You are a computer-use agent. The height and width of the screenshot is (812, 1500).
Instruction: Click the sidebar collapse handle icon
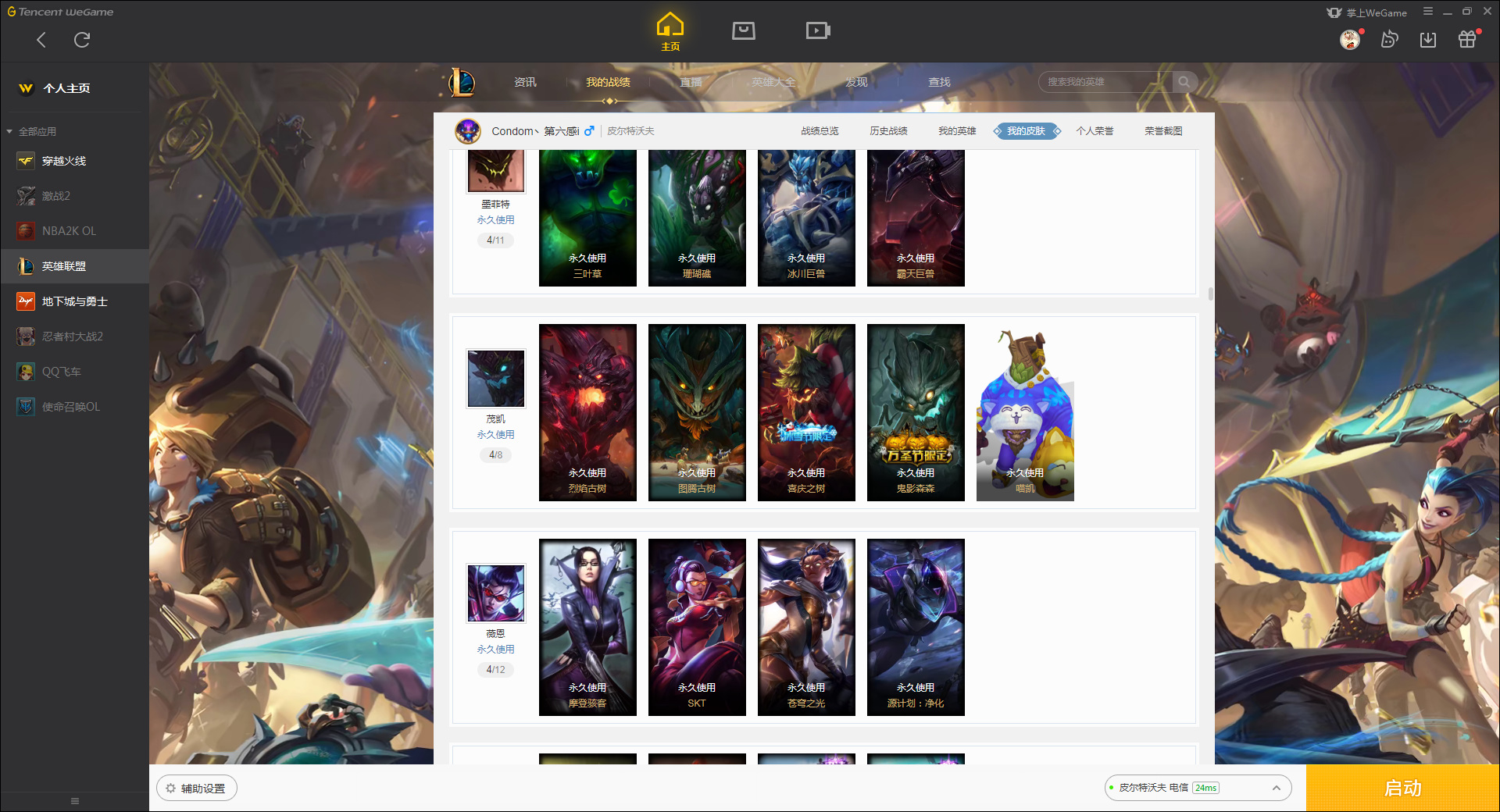75,801
